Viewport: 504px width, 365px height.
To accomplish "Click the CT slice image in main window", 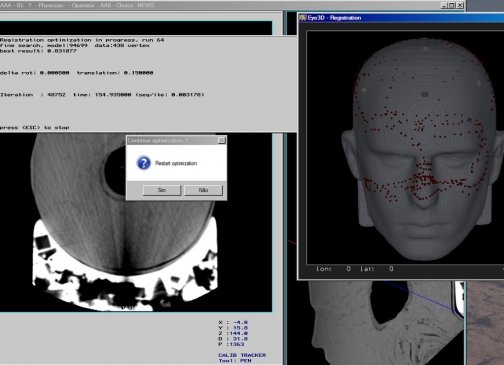I will 125,222.
